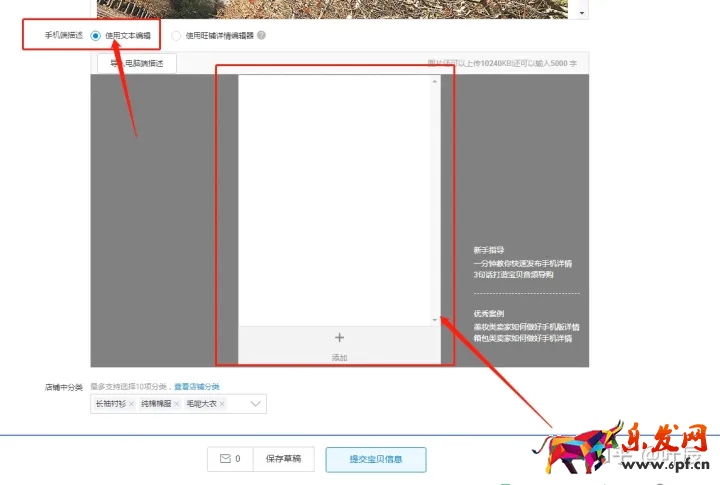Click the envelope message icon

(223, 459)
